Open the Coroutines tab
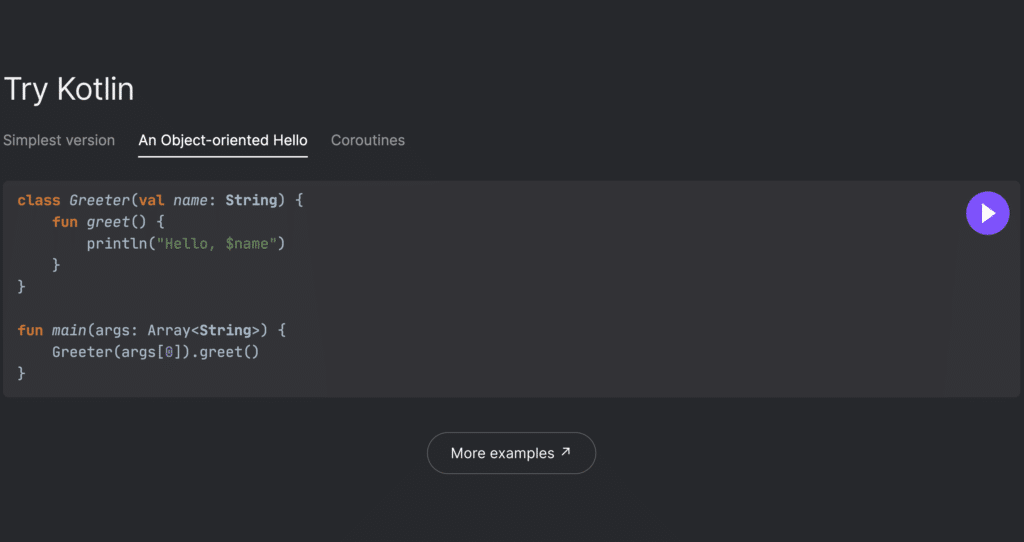The width and height of the screenshot is (1024, 542). coord(368,140)
